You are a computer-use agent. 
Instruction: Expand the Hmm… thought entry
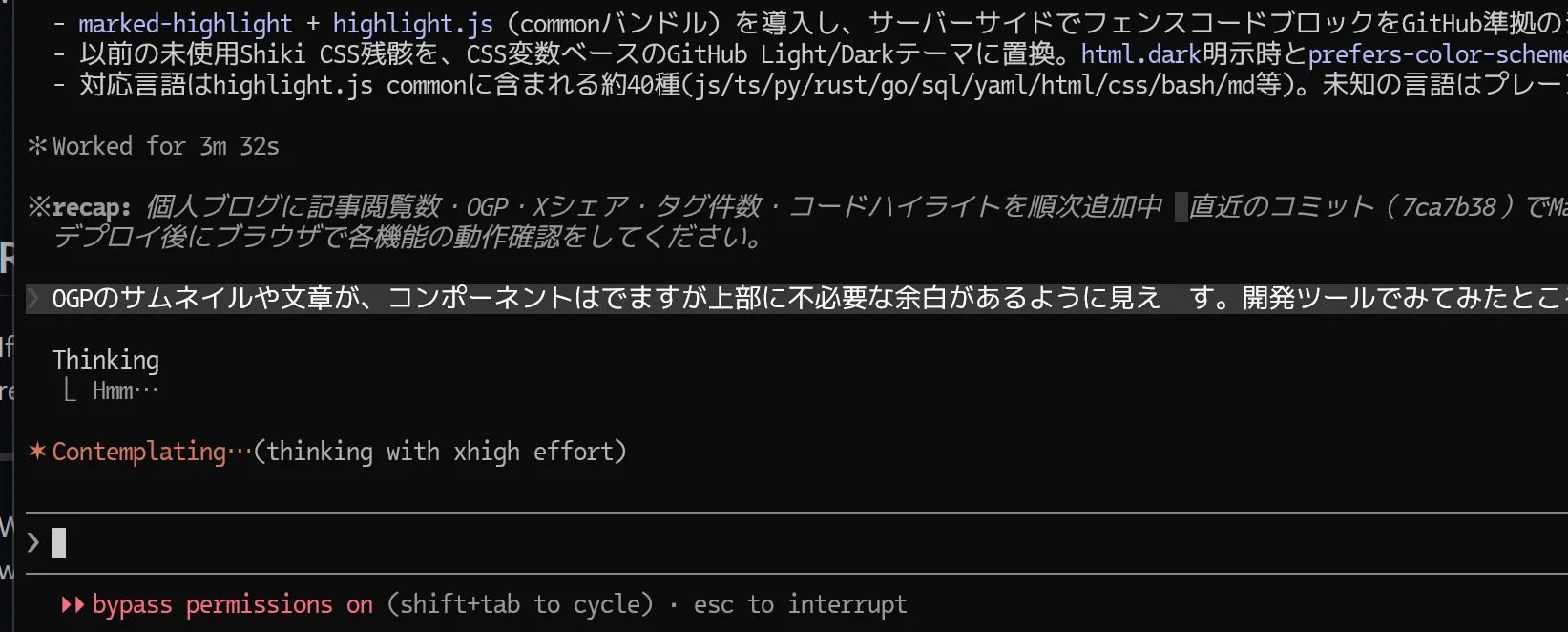point(125,390)
